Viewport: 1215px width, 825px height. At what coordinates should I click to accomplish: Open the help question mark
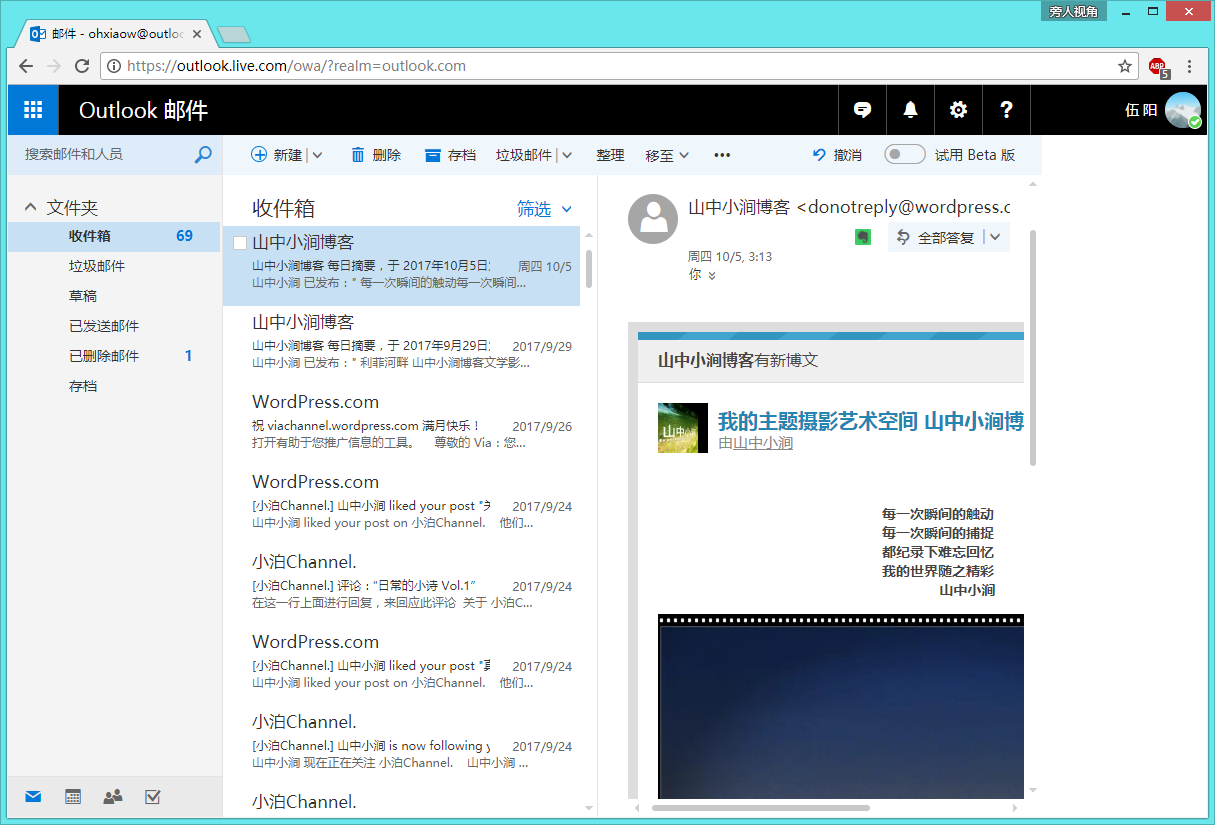(1006, 110)
